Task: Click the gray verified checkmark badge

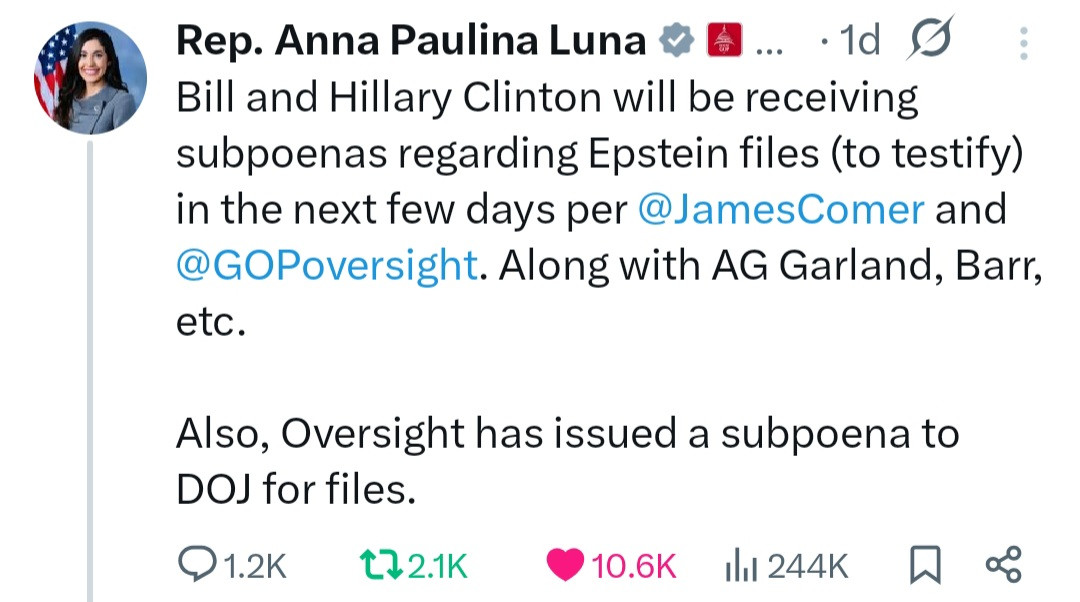Action: click(677, 40)
